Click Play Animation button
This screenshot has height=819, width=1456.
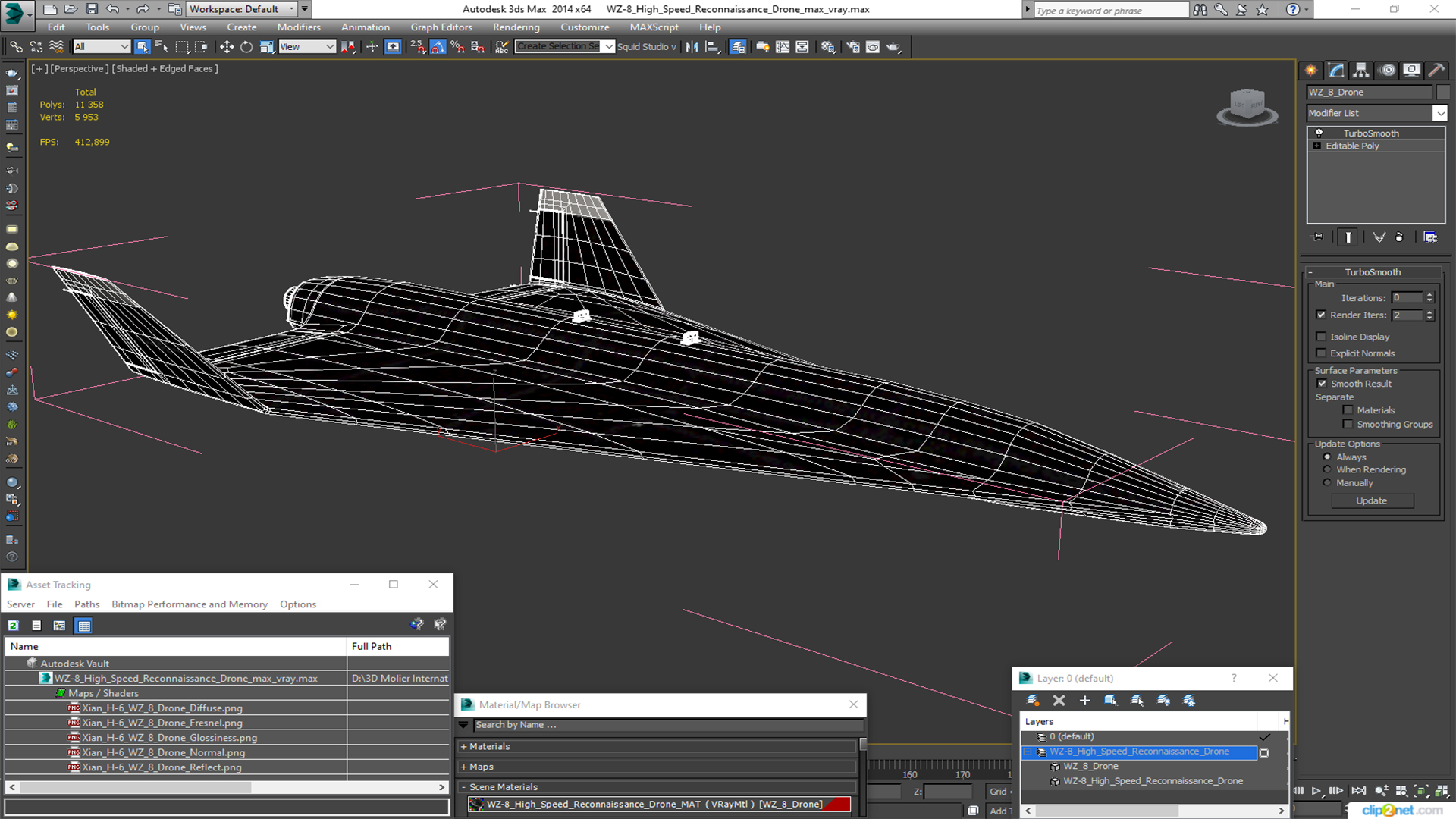pos(1316,791)
